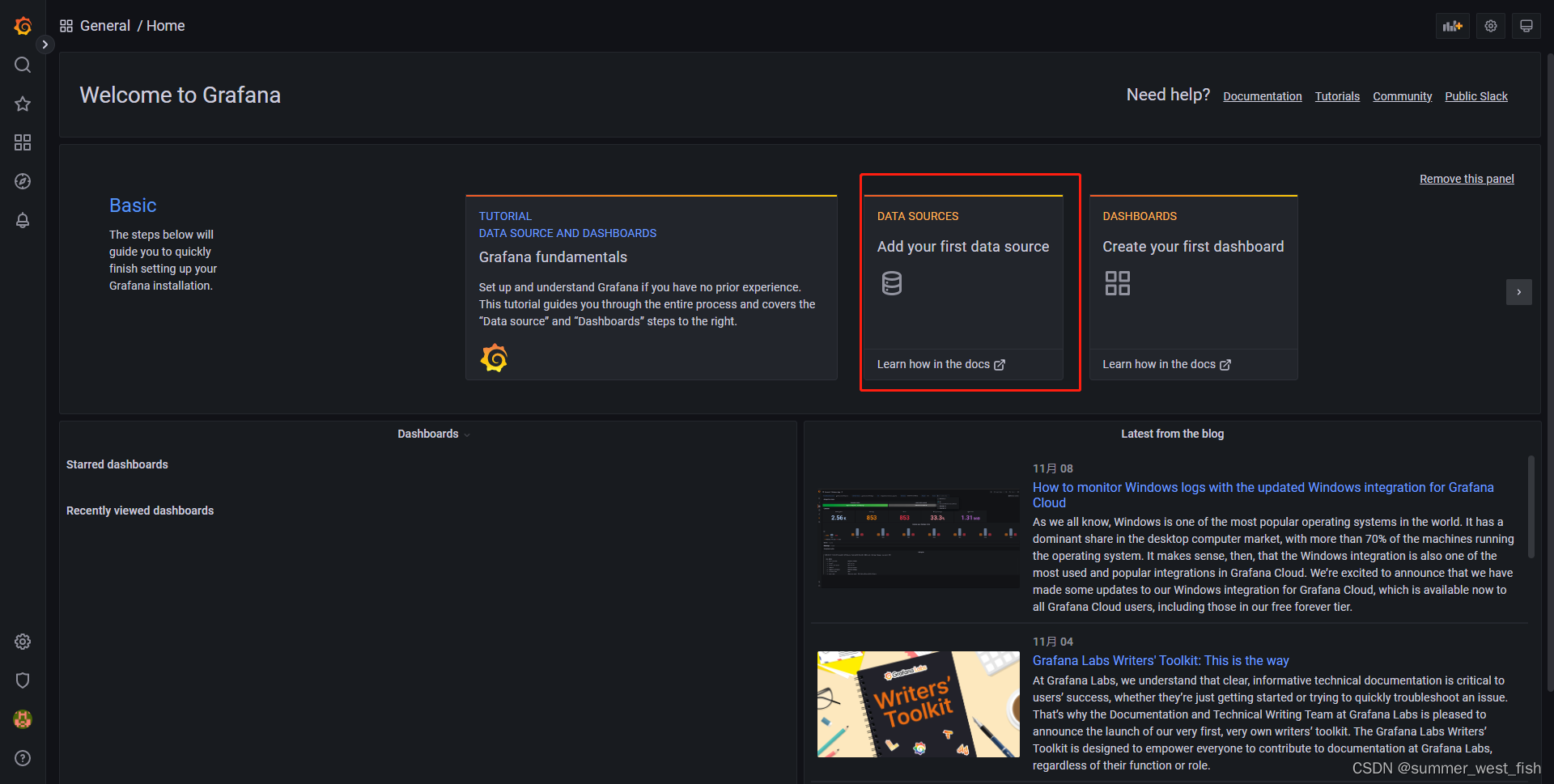The width and height of the screenshot is (1554, 784).
Task: Expand the sidebar using the chevron arrow
Action: (45, 44)
